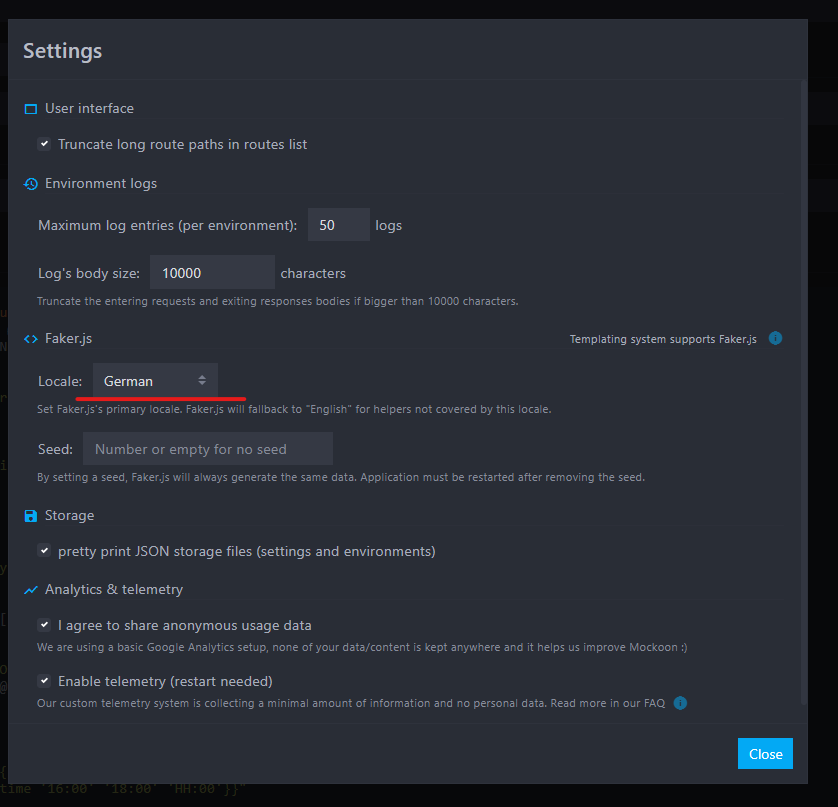
Task: Disable sharing anonymous usage data
Action: point(44,624)
